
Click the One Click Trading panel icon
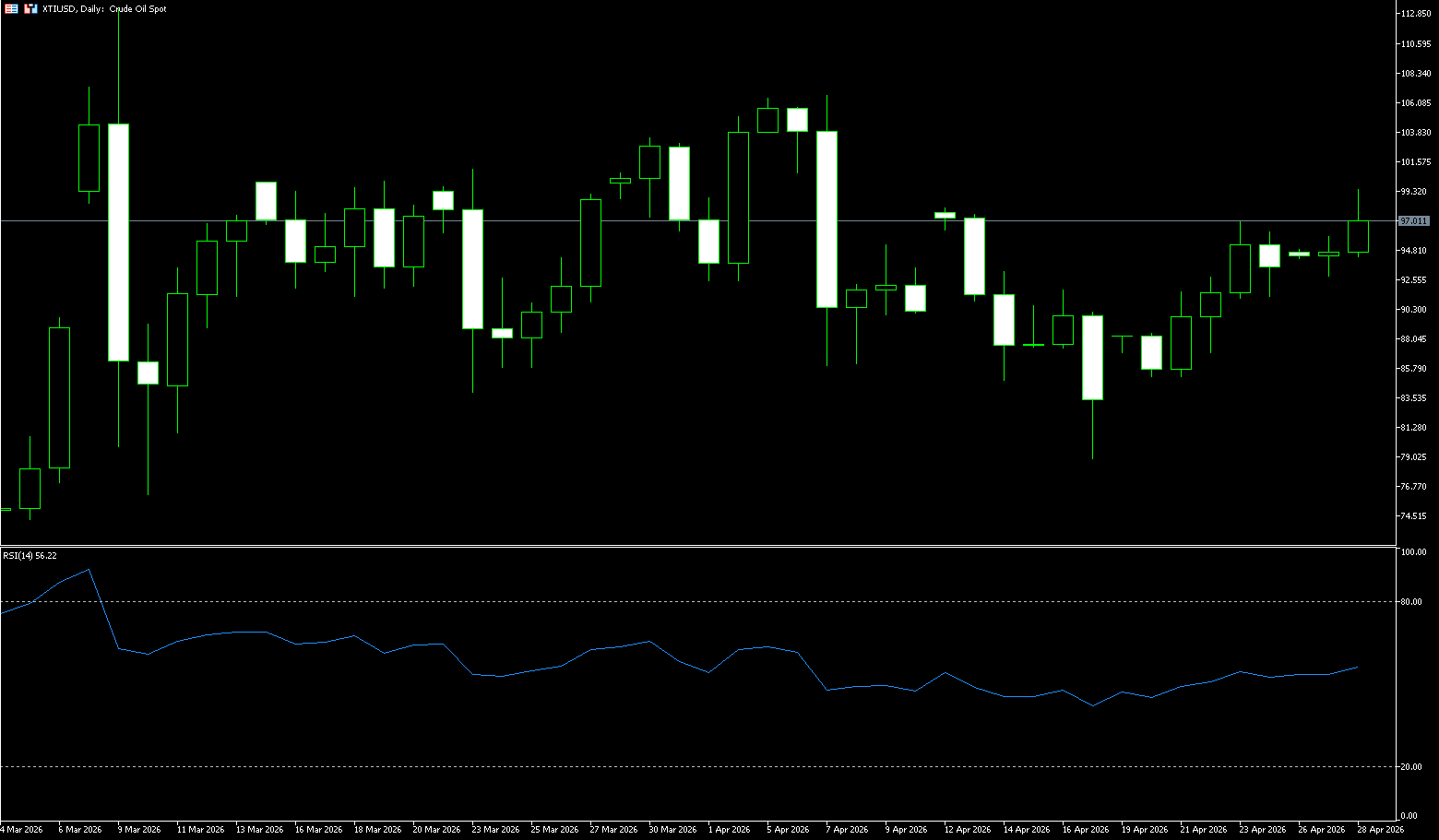[x=12, y=8]
